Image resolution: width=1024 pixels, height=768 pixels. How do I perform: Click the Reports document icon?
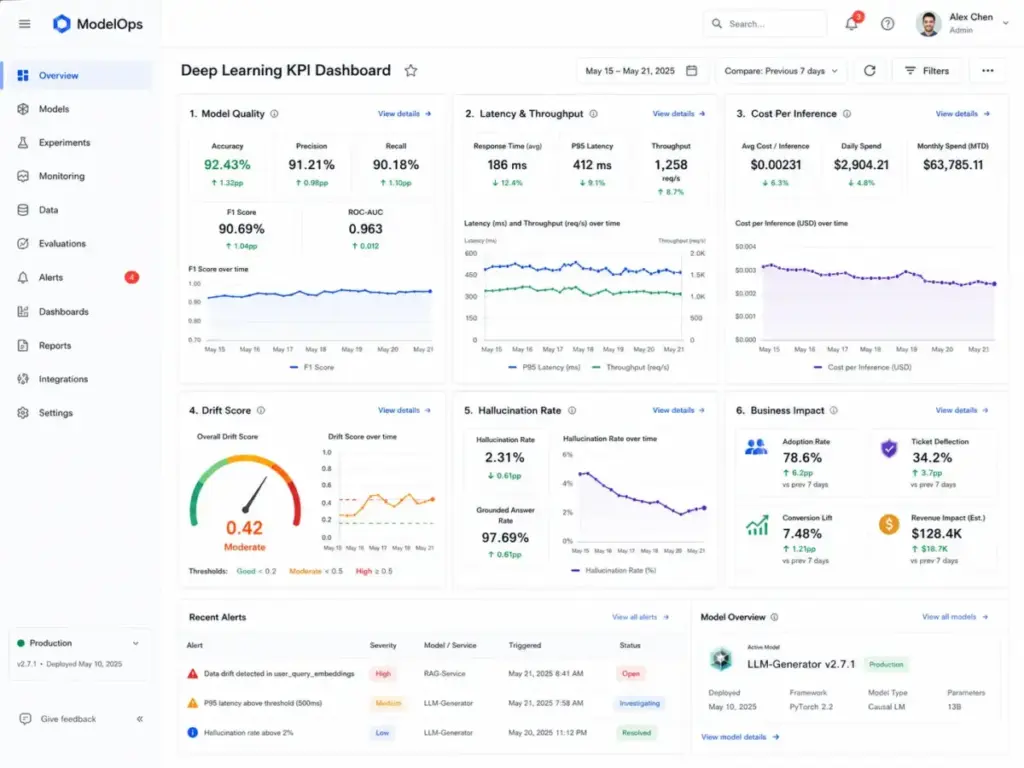[23, 345]
